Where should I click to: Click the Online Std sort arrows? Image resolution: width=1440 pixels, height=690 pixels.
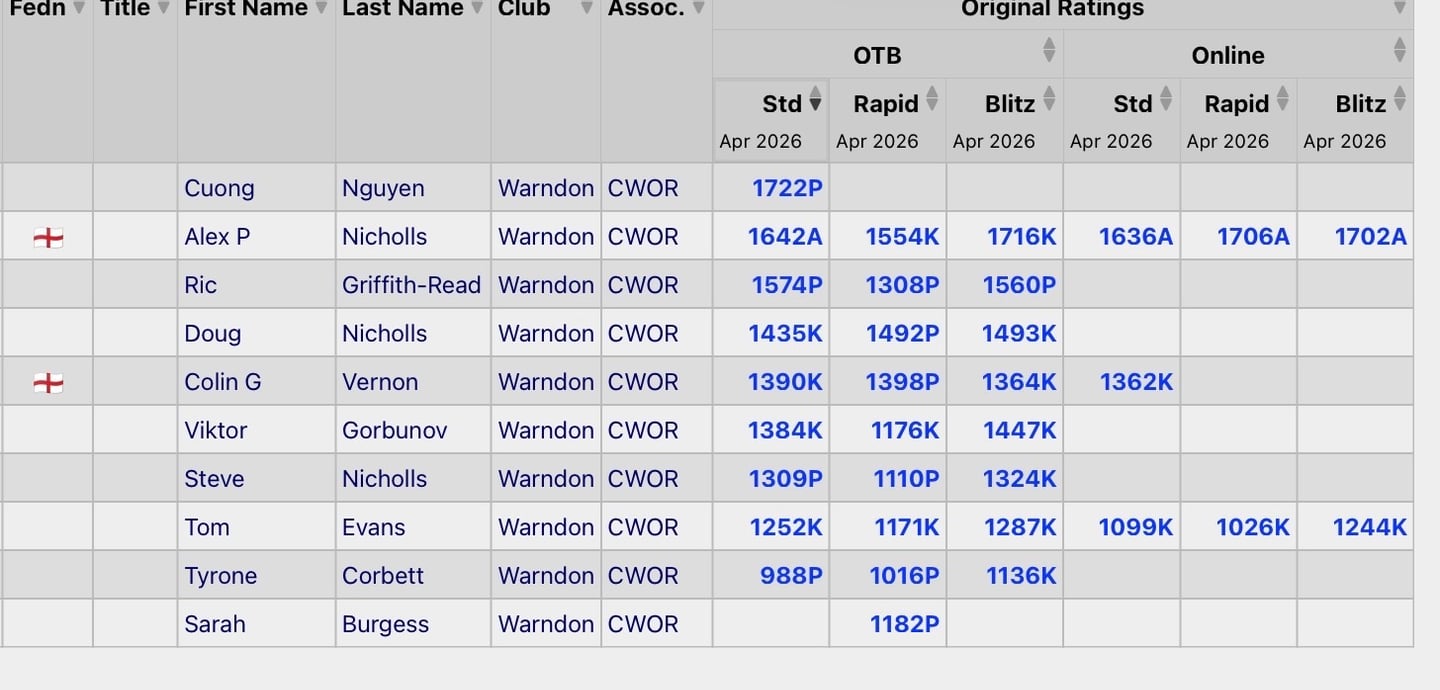tap(1166, 99)
